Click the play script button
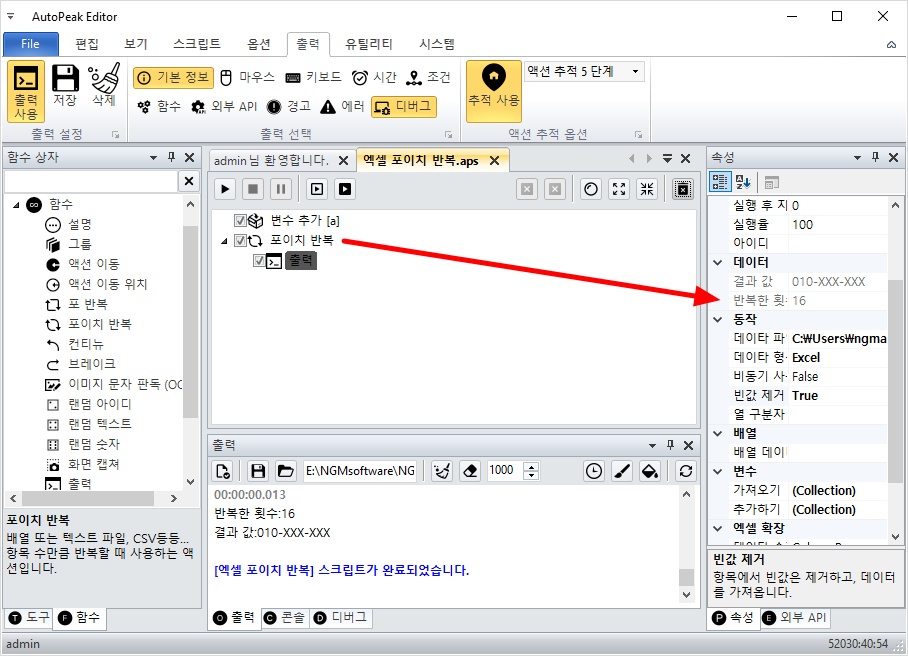This screenshot has width=908, height=656. click(225, 189)
